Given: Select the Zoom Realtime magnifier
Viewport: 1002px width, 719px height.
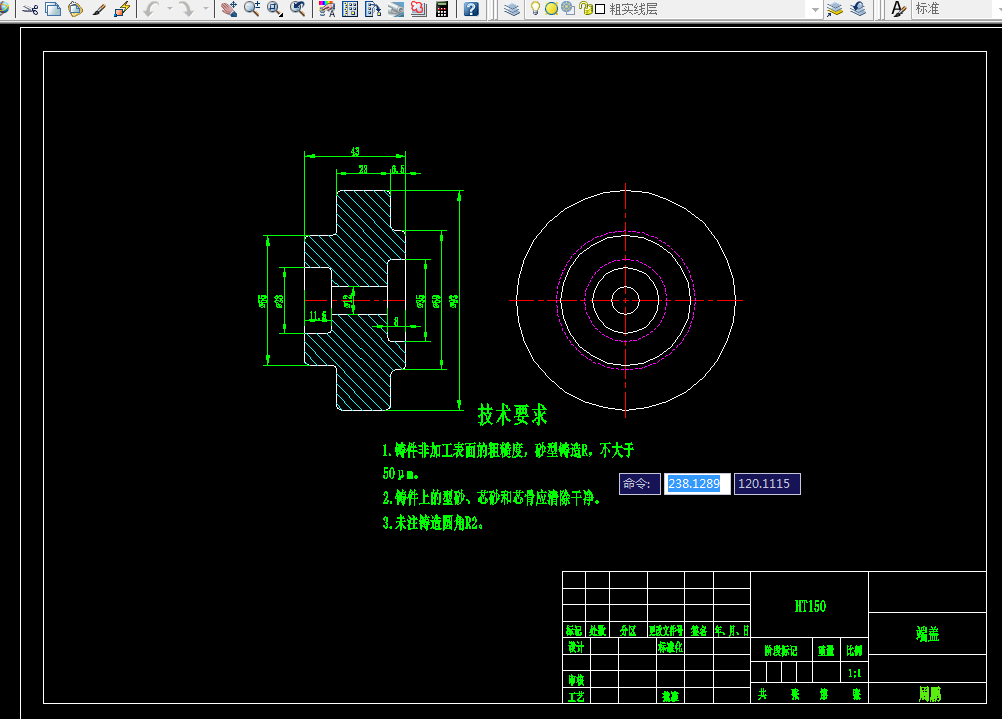Looking at the screenshot, I should [x=252, y=9].
